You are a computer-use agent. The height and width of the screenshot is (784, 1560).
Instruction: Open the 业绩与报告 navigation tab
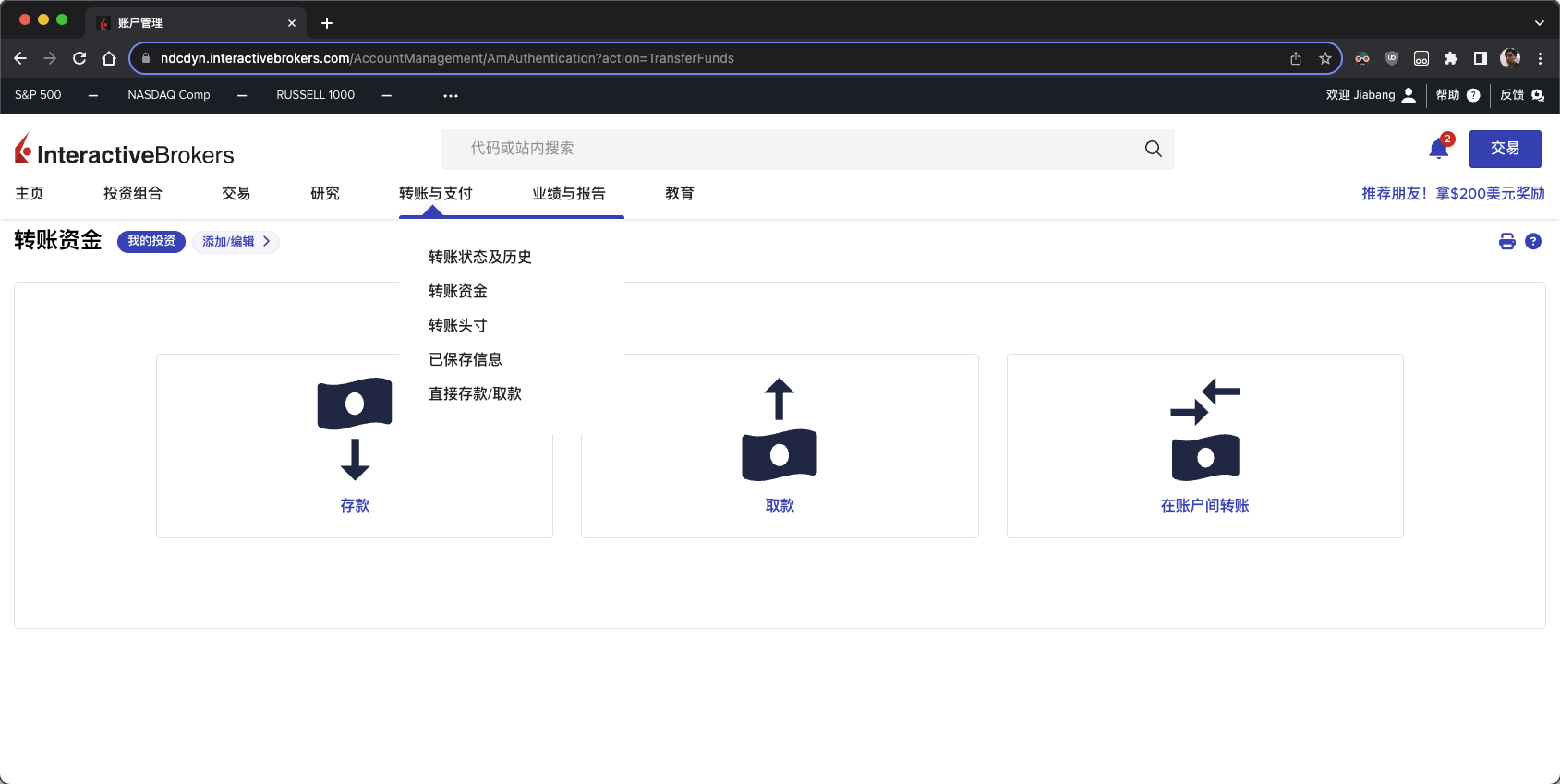pyautogui.click(x=568, y=194)
